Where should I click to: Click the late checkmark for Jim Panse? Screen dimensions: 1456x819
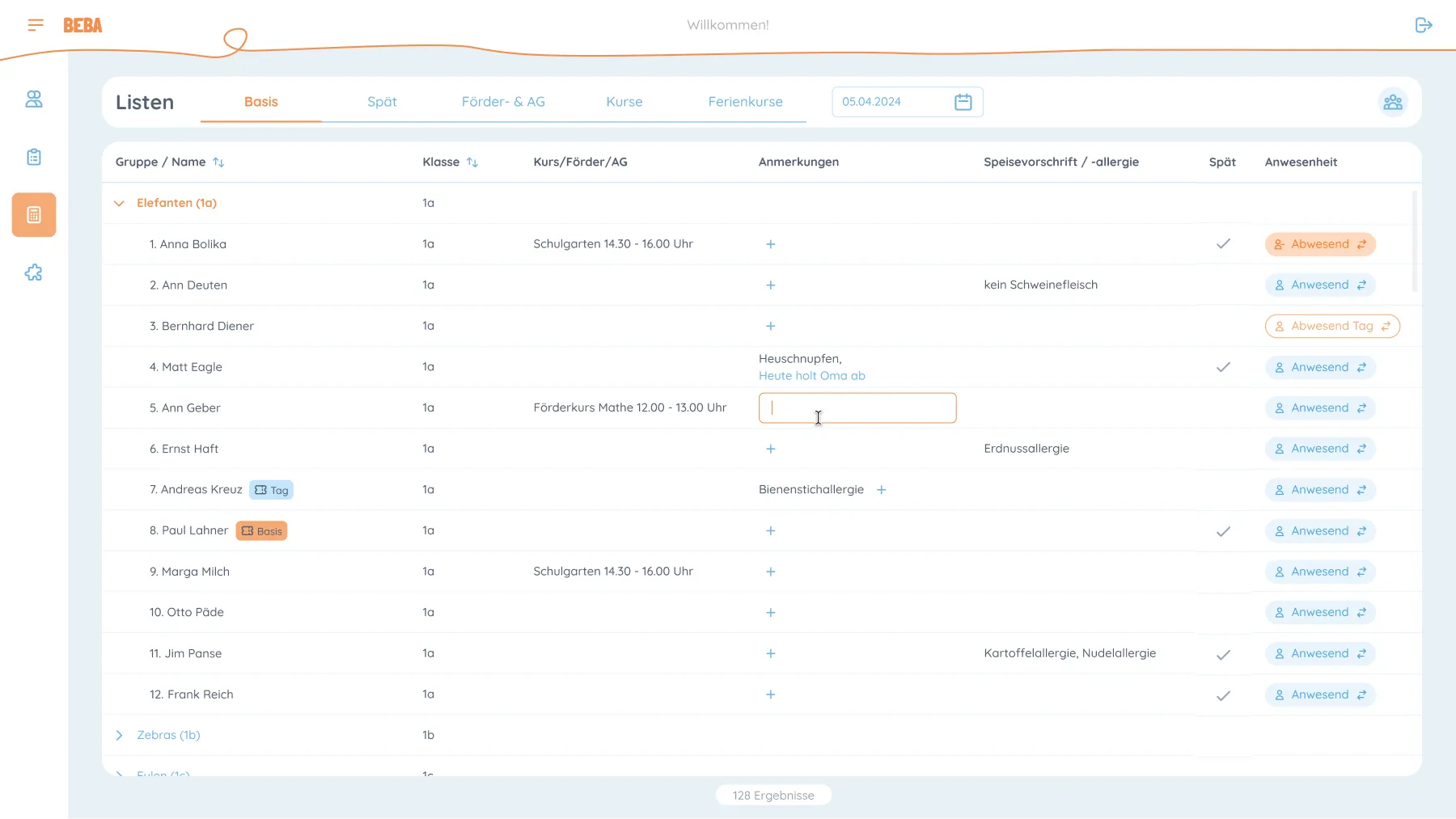[x=1223, y=654]
